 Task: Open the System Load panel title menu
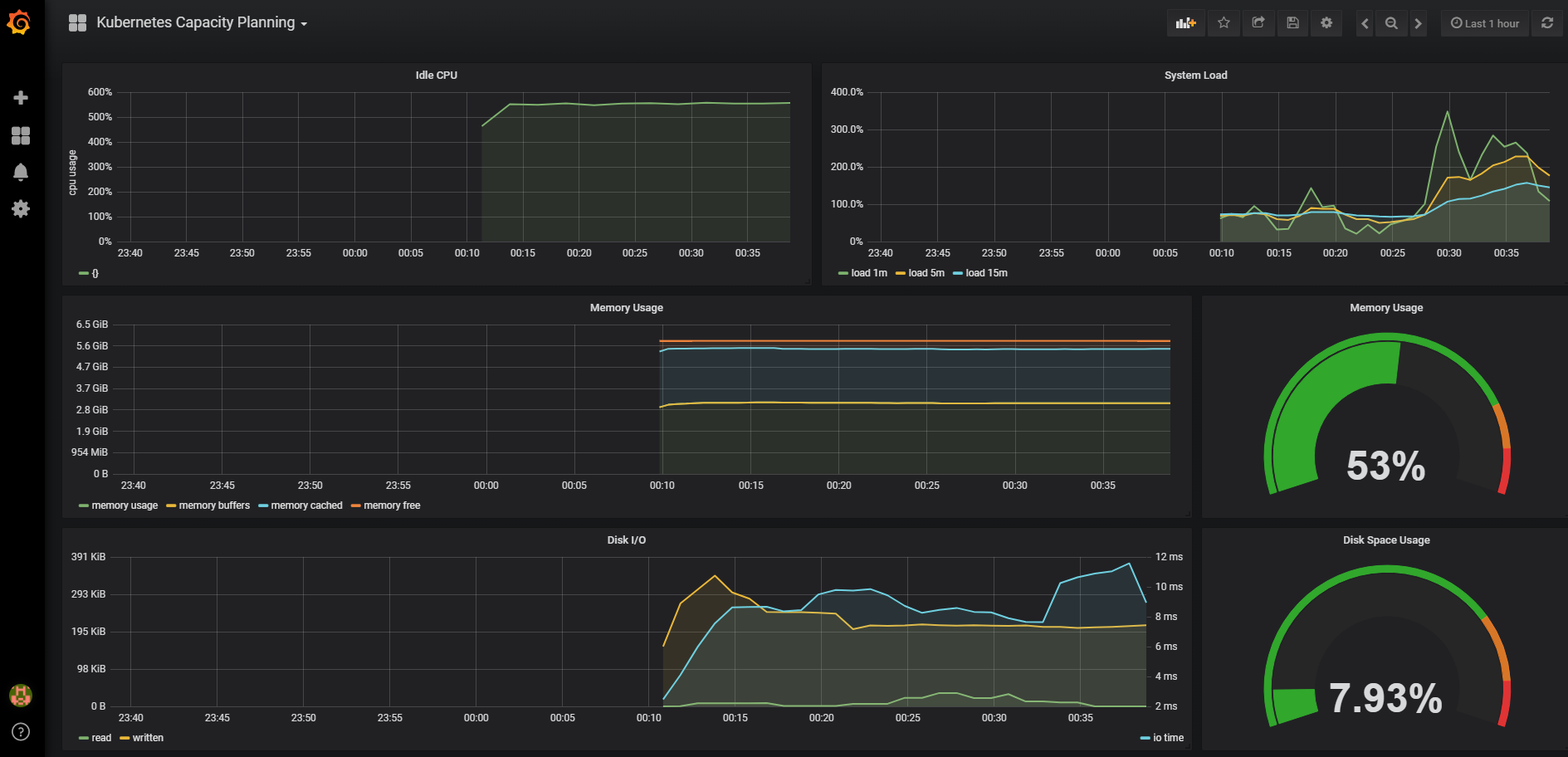[1195, 75]
